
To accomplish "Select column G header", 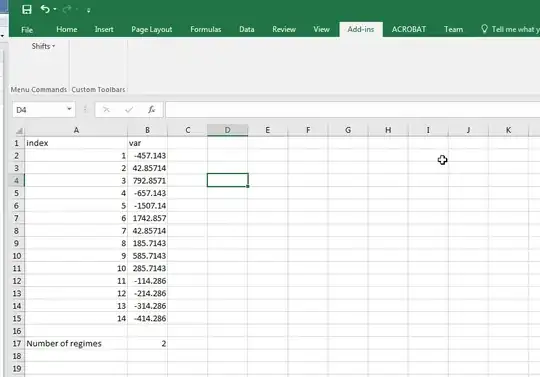I will tap(348, 130).
